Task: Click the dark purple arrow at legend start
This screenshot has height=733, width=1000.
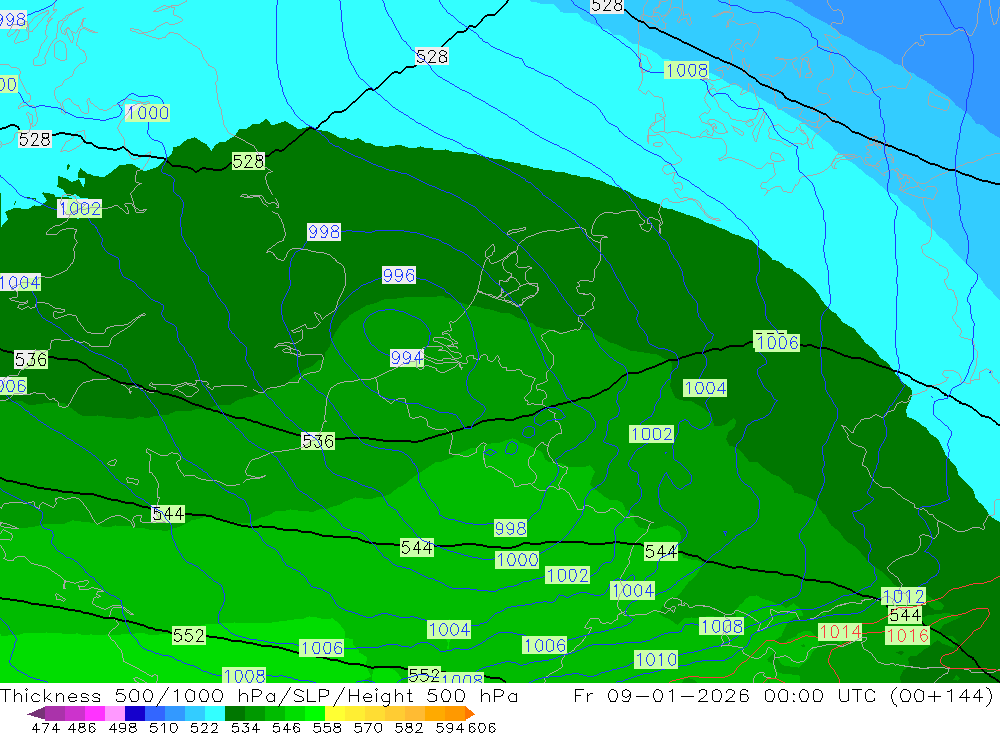Action: [36, 713]
